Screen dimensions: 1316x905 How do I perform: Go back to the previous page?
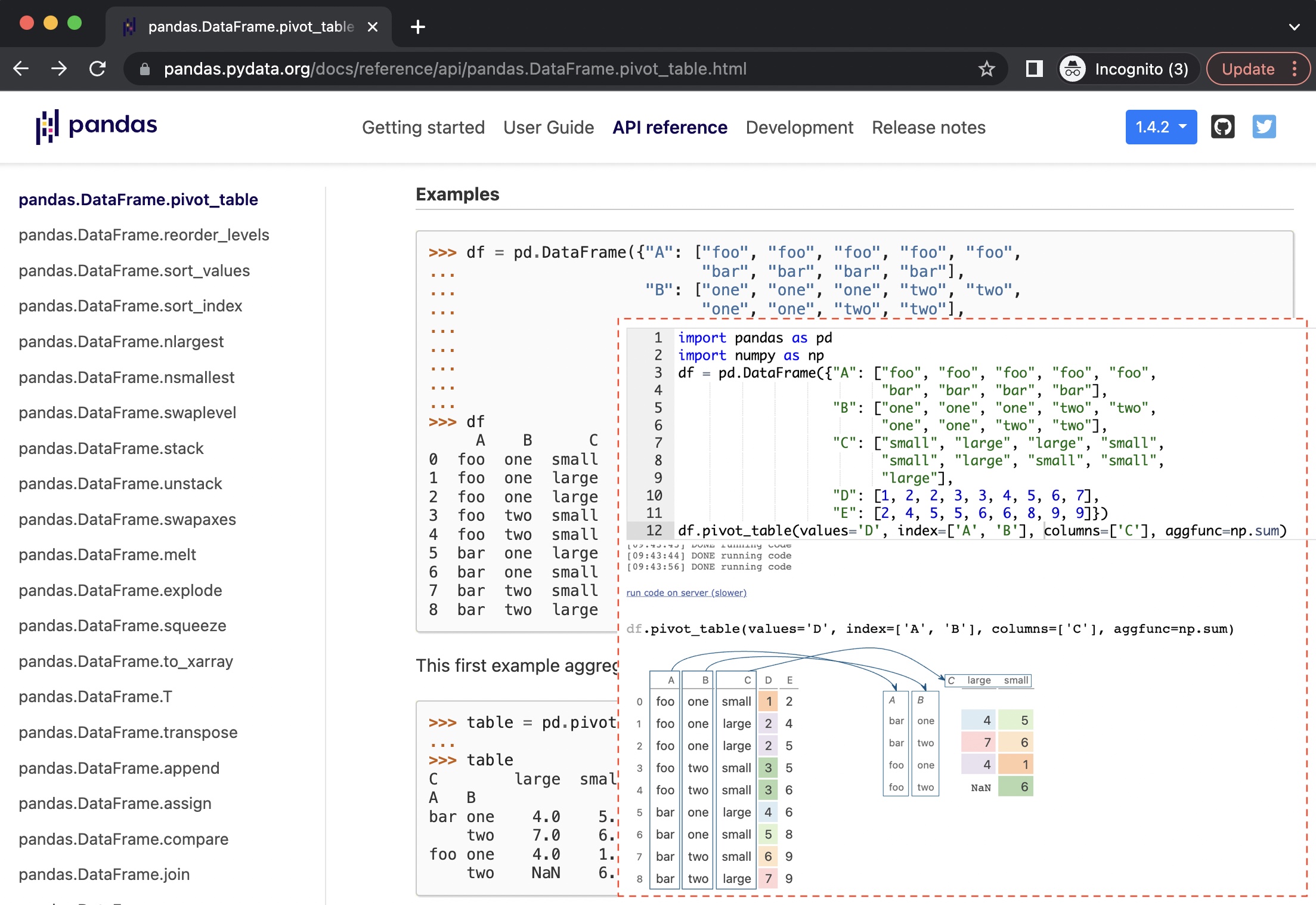[21, 69]
